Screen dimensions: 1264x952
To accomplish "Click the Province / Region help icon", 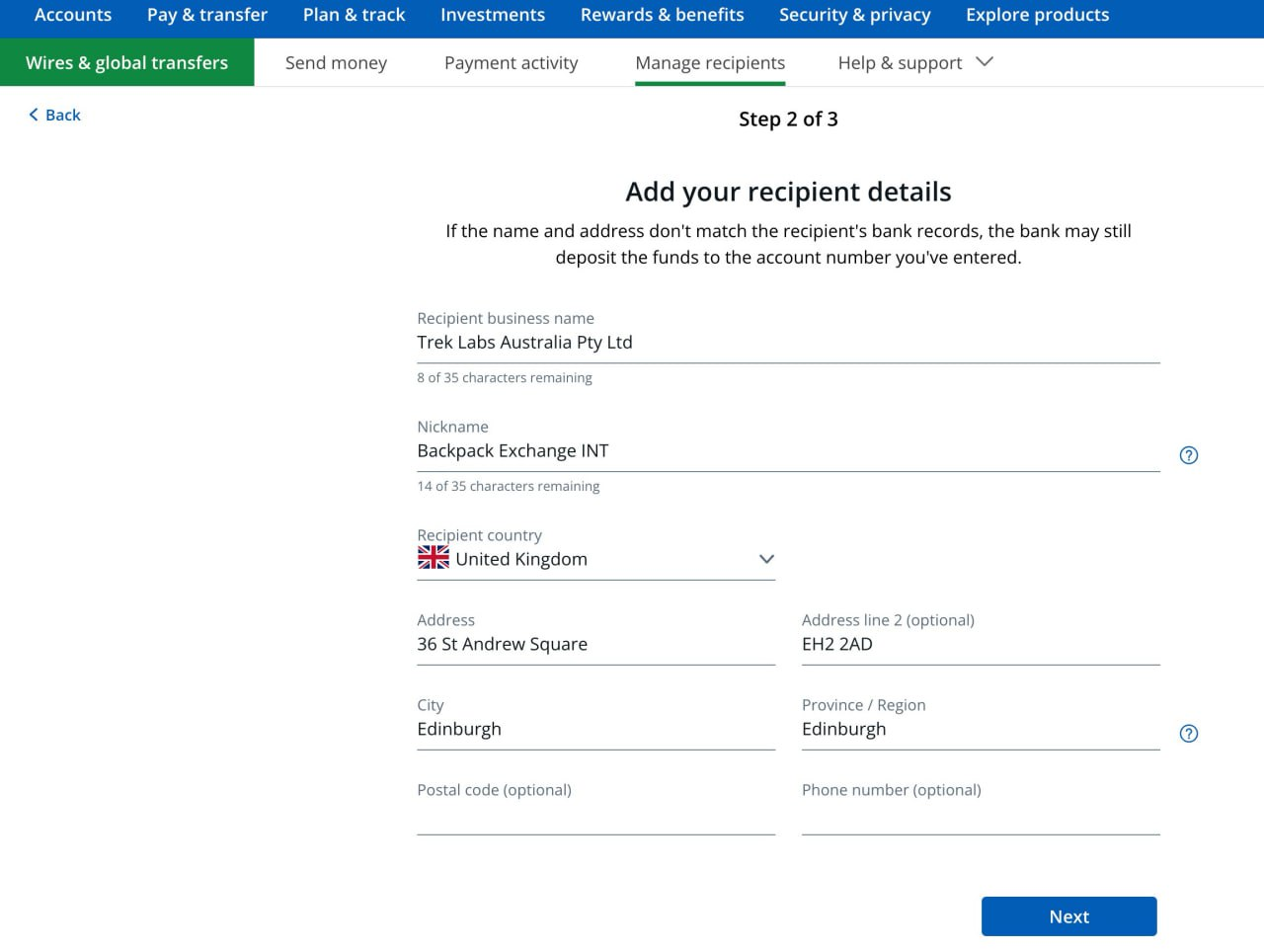I will tap(1189, 734).
